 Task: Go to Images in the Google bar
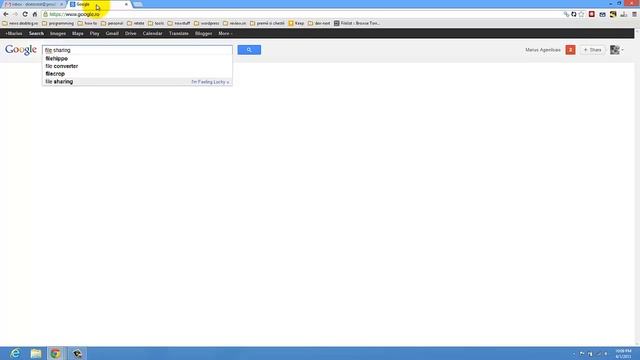point(58,33)
